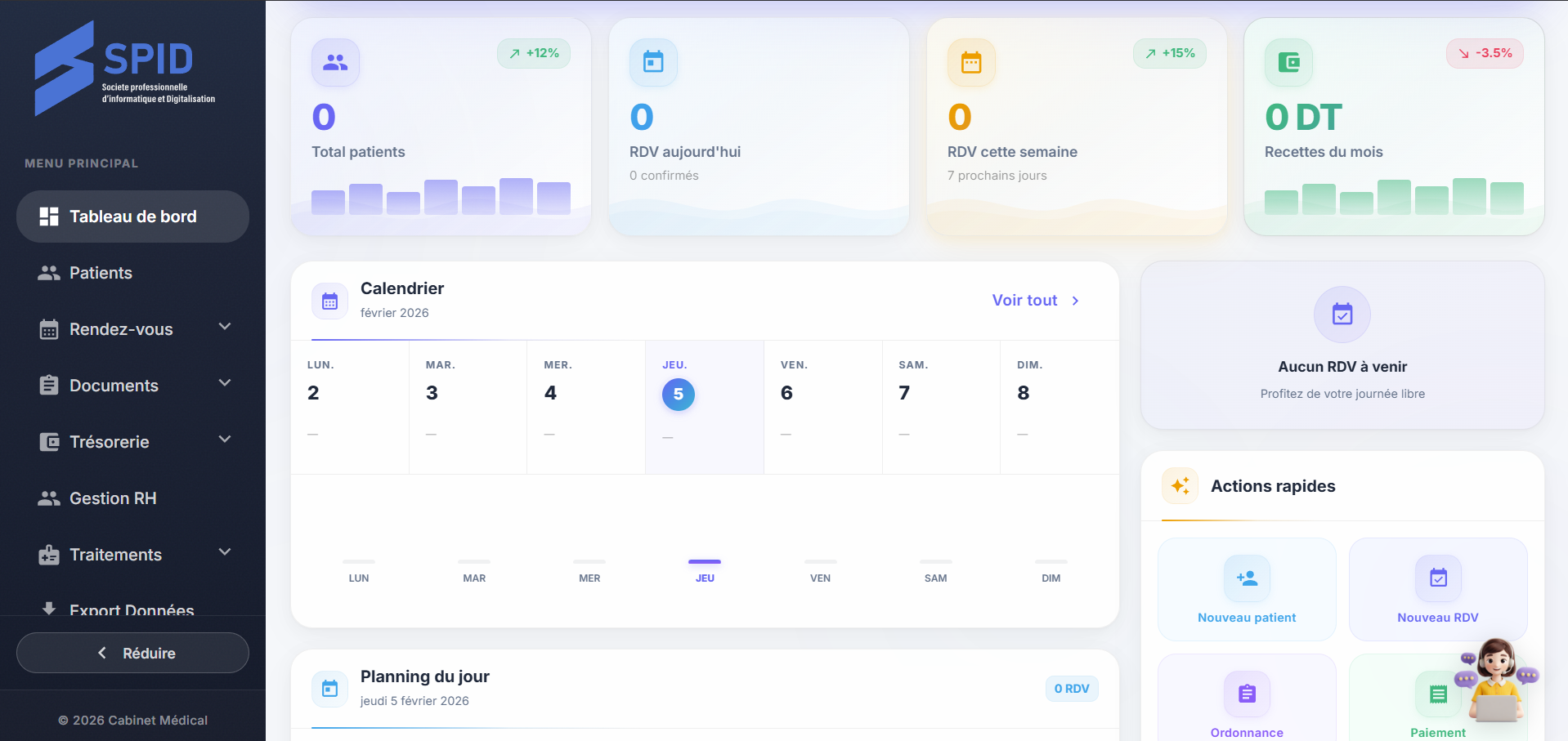Image resolution: width=1568 pixels, height=741 pixels.
Task: Click the Calendrier header calendar icon
Action: [329, 301]
